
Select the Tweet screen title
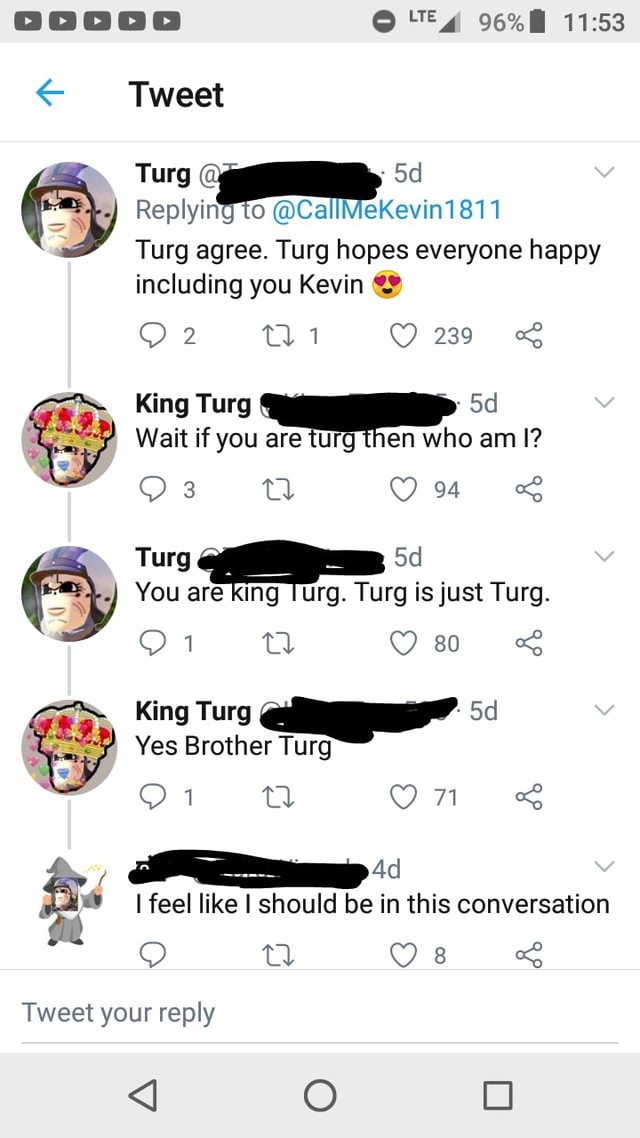click(x=176, y=93)
